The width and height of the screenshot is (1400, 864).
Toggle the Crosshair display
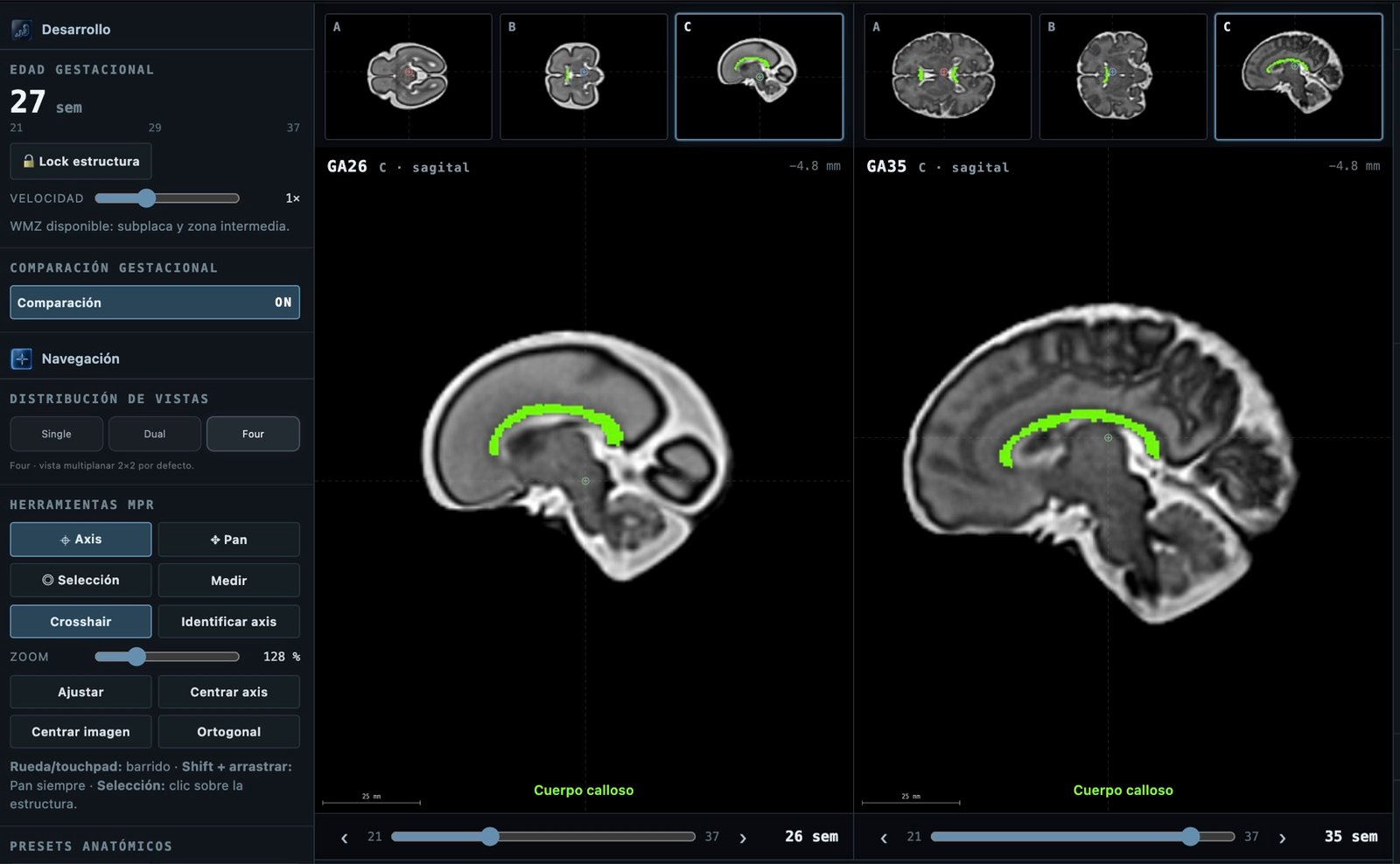(80, 622)
